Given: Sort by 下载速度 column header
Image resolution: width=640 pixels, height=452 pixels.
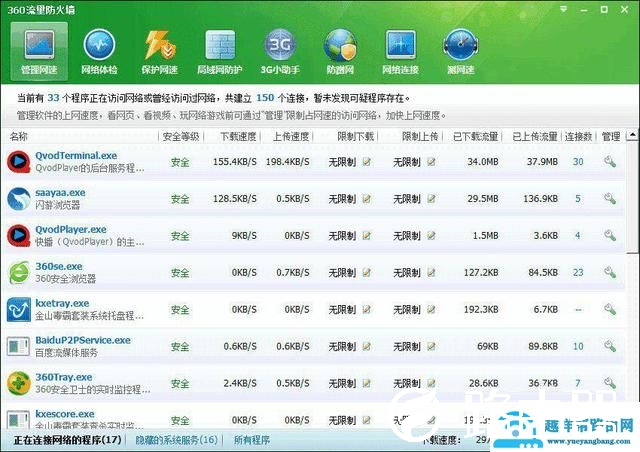Looking at the screenshot, I should pyautogui.click(x=238, y=136).
